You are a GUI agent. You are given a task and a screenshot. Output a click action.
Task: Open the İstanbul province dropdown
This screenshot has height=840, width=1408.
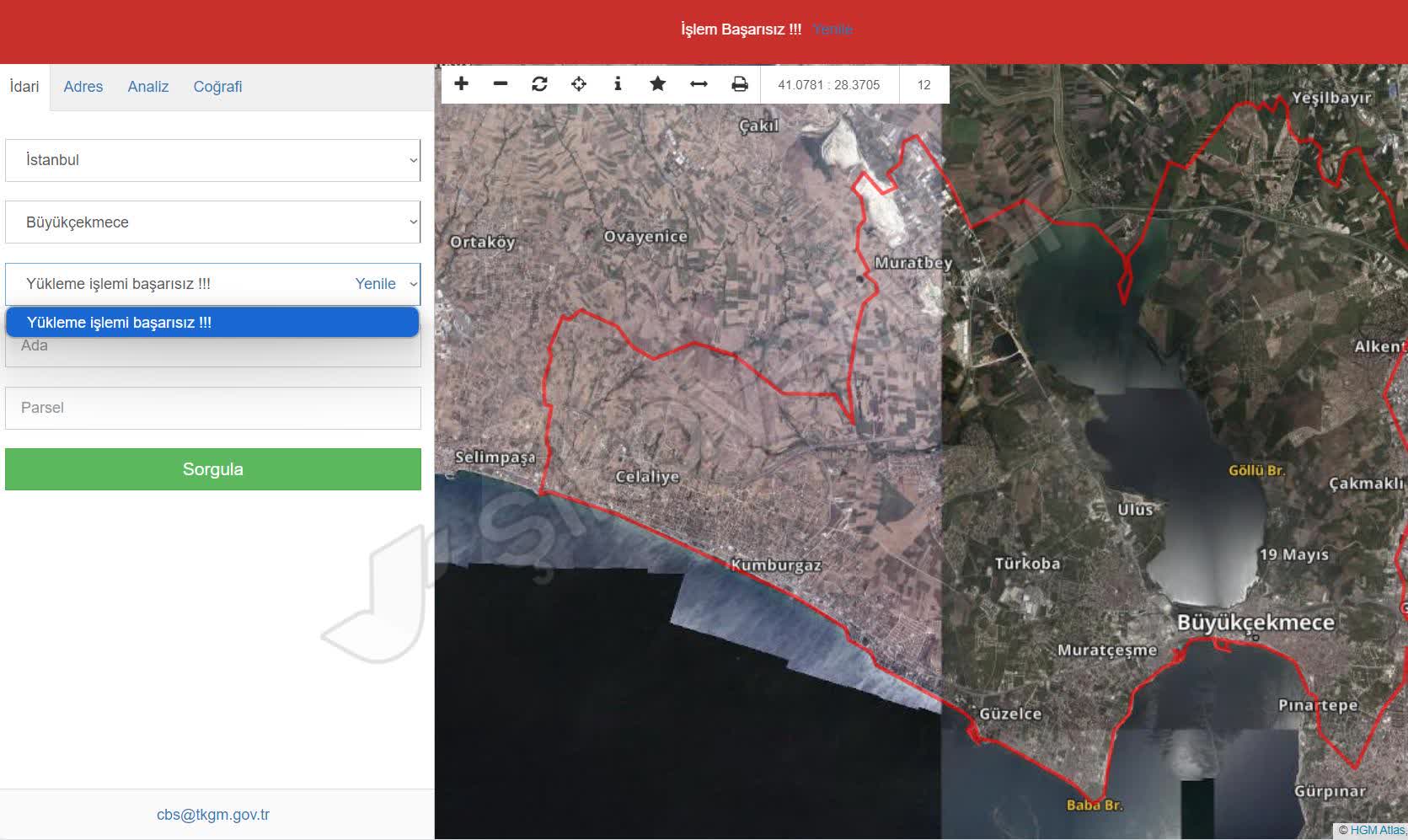point(212,160)
